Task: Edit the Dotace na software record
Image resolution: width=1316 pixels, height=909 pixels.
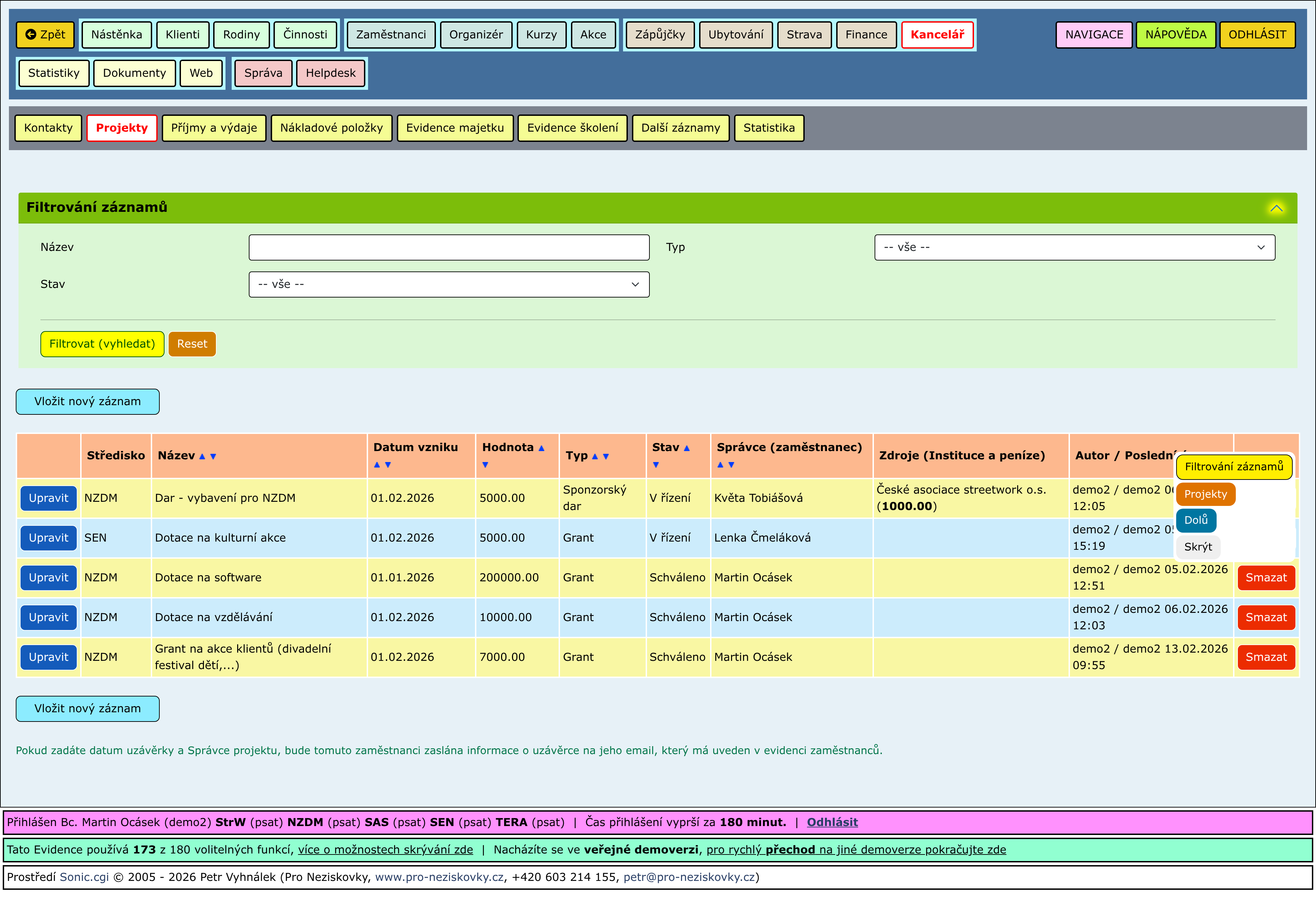Action: pos(48,578)
